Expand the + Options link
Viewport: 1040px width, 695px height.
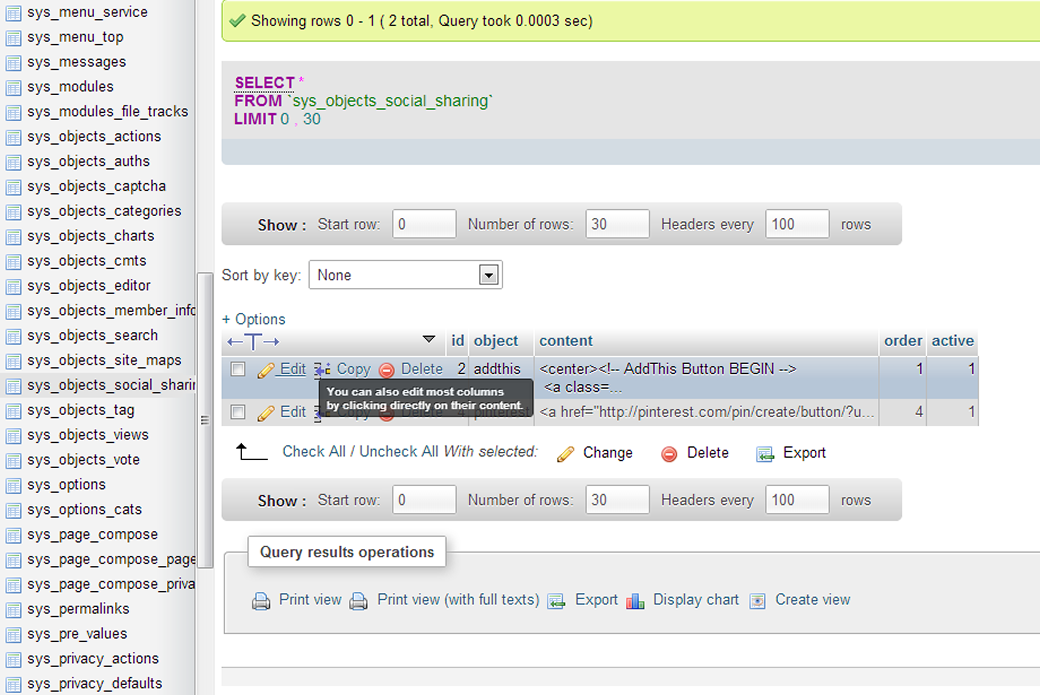254,319
